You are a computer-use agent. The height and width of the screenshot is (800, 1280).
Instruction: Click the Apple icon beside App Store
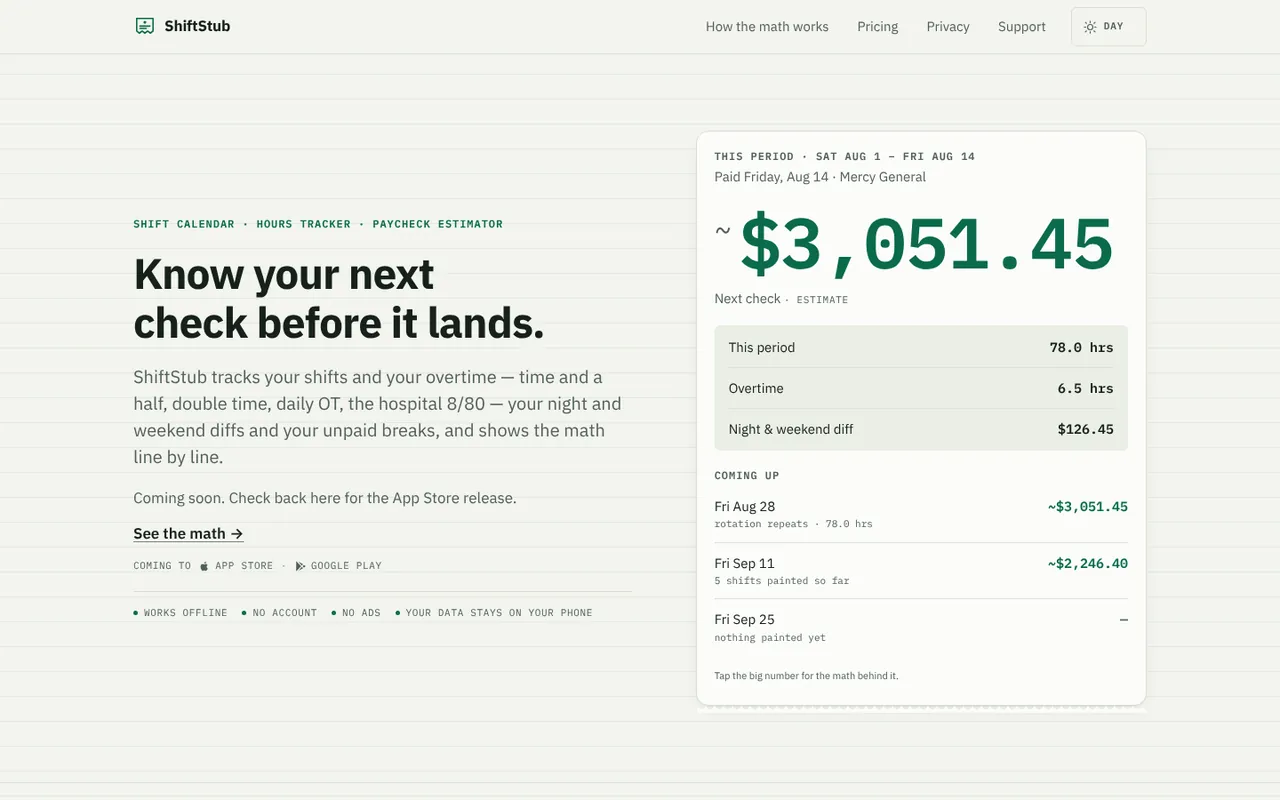[x=204, y=566]
